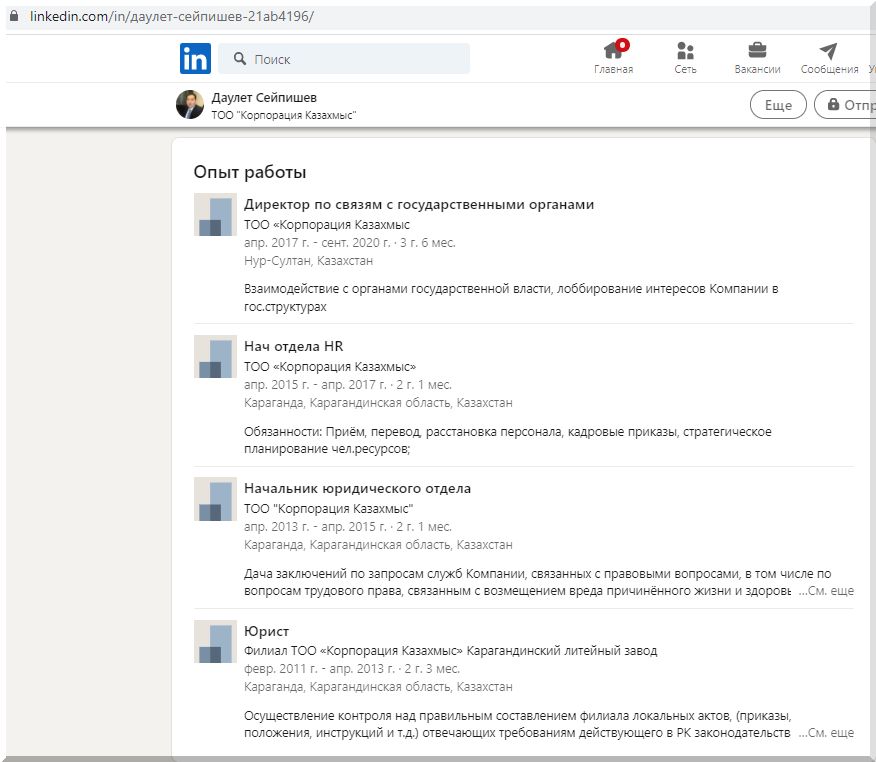Viewport: 876px width, 762px height.
Task: Click the locked Отпр message button
Action: click(845, 105)
